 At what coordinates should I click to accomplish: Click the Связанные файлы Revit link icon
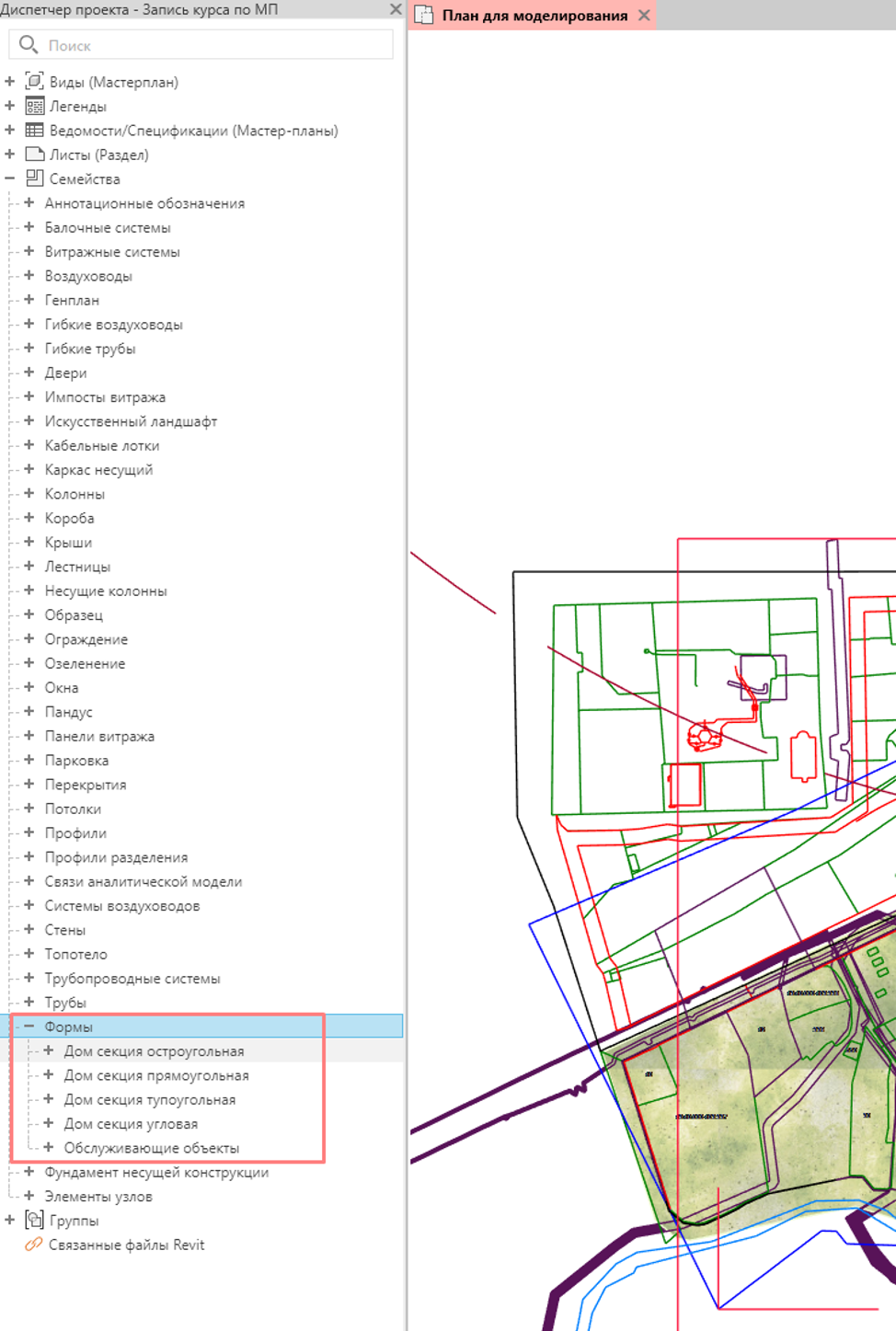[33, 1244]
